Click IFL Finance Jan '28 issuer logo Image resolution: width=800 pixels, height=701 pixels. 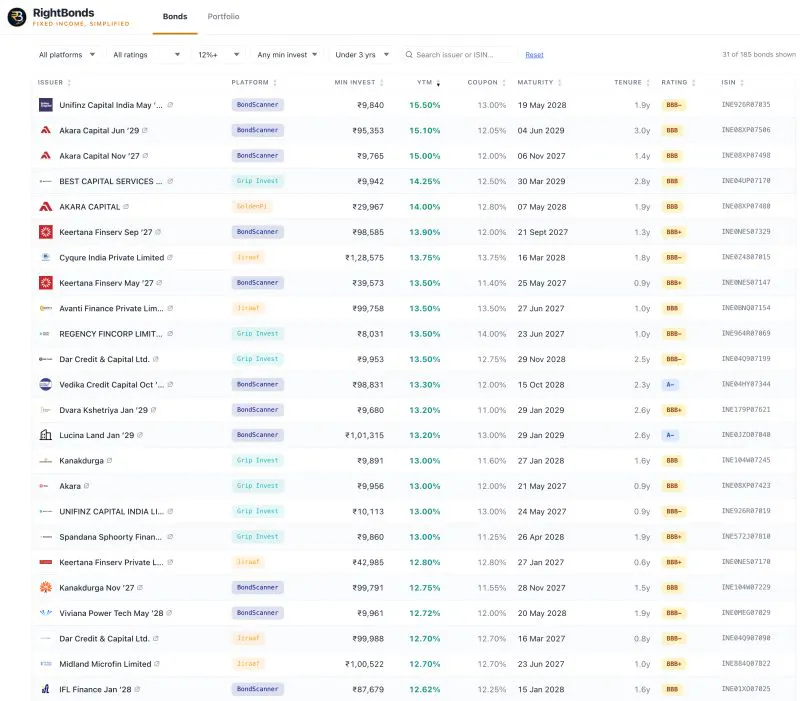pos(46,689)
